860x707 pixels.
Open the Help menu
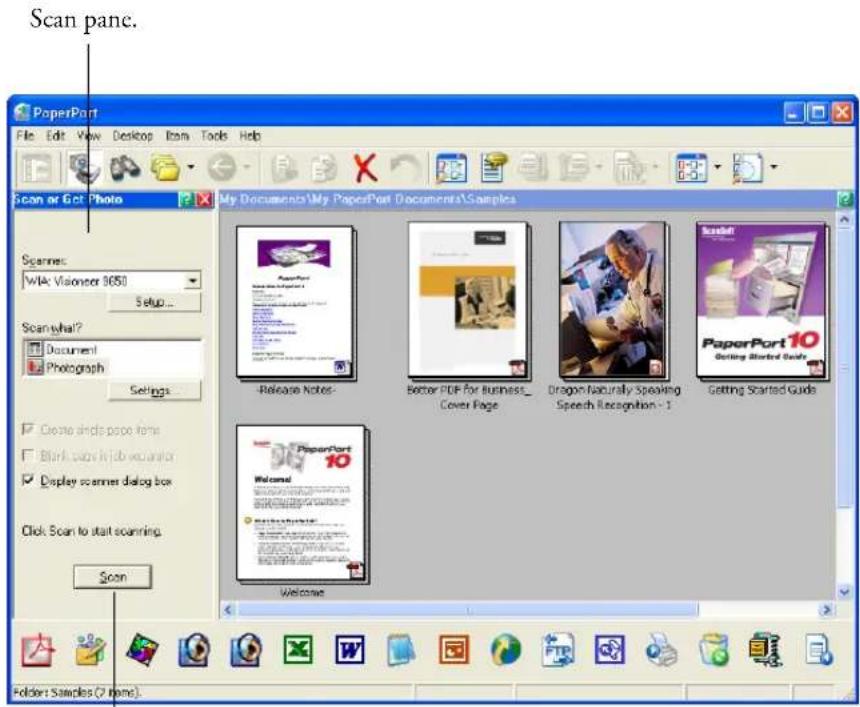pos(250,135)
